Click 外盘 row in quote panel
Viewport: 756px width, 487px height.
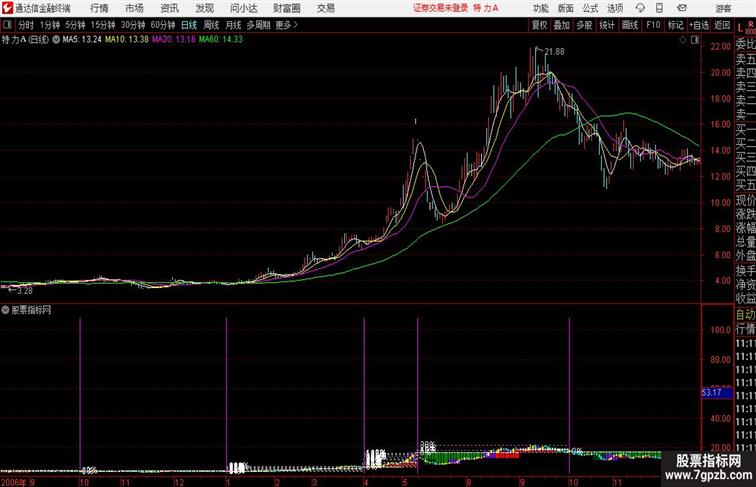[745, 256]
